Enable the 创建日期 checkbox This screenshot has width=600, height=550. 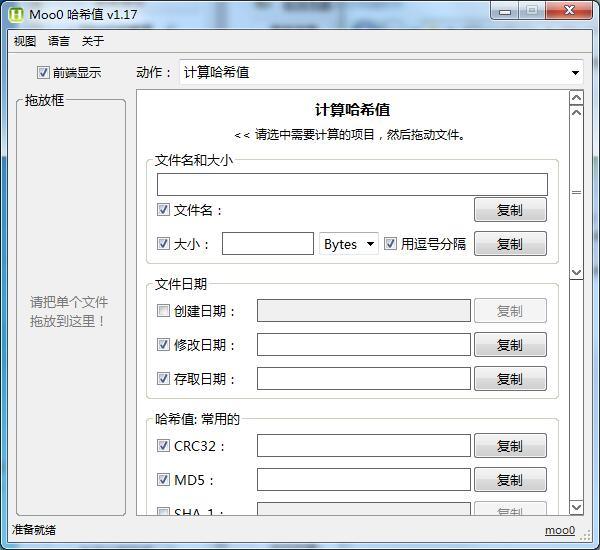coord(163,311)
